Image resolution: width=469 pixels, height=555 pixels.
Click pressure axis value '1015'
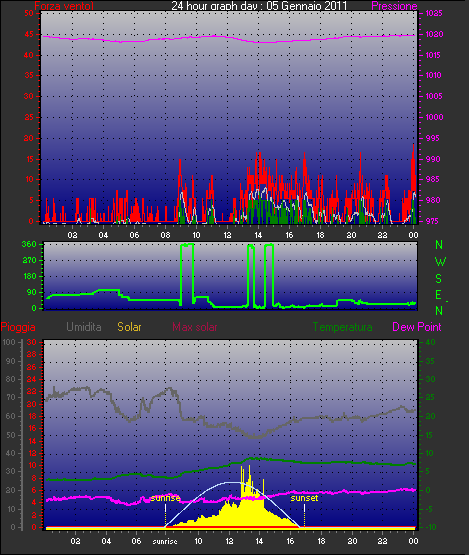tap(433, 55)
